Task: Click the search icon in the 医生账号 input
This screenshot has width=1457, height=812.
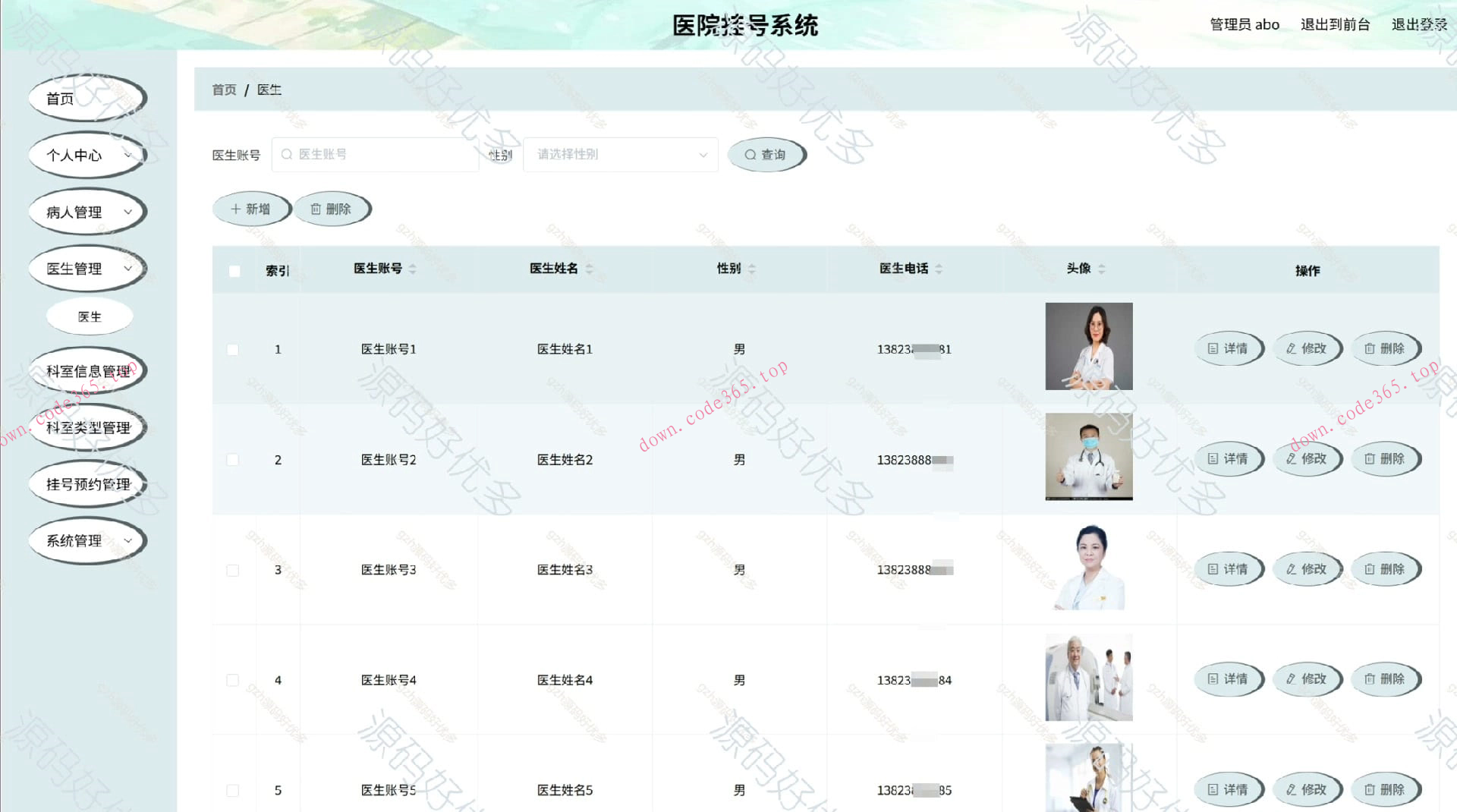Action: tap(287, 154)
